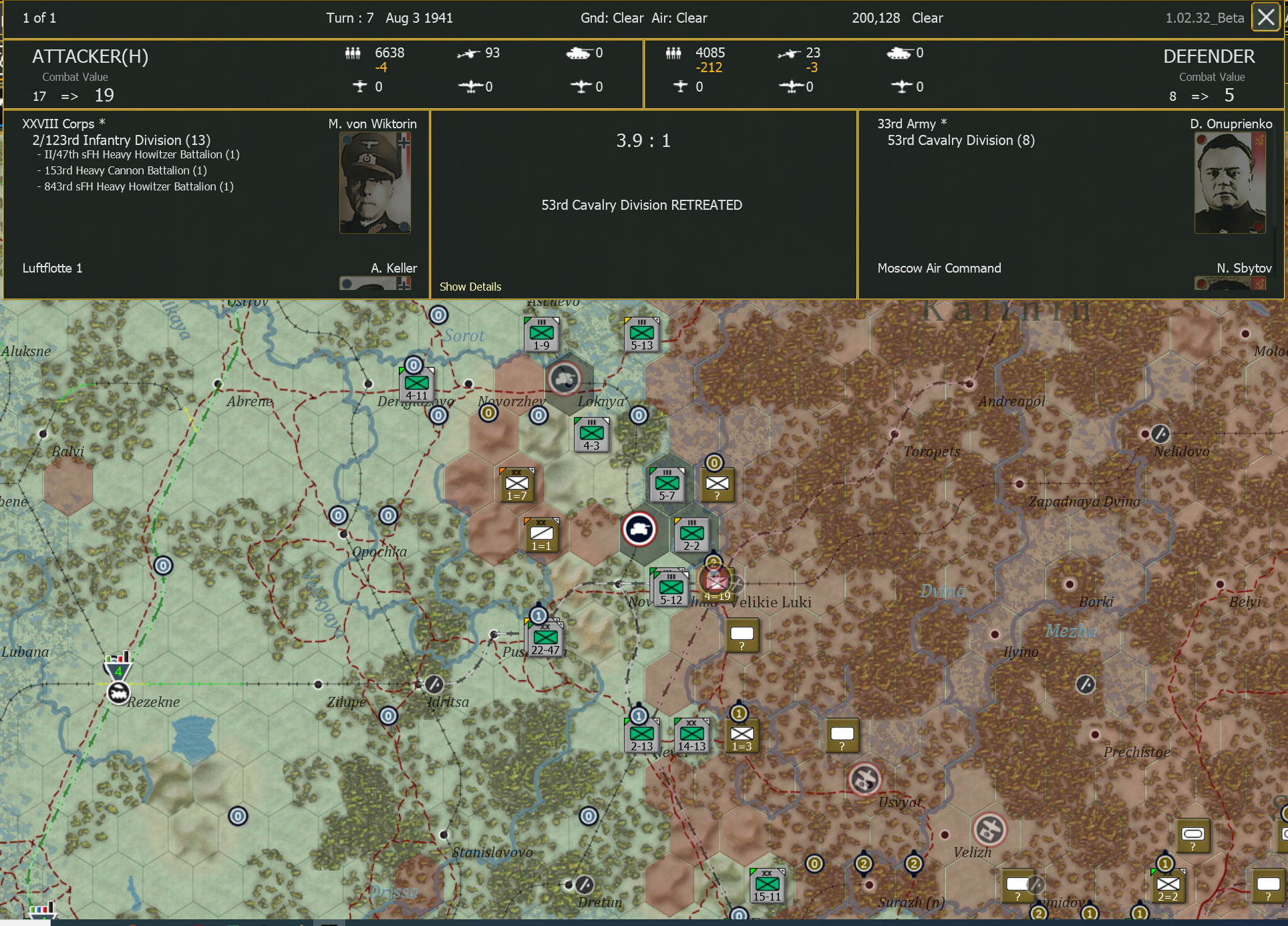
Task: Click the Opochka town on map
Action: (343, 534)
